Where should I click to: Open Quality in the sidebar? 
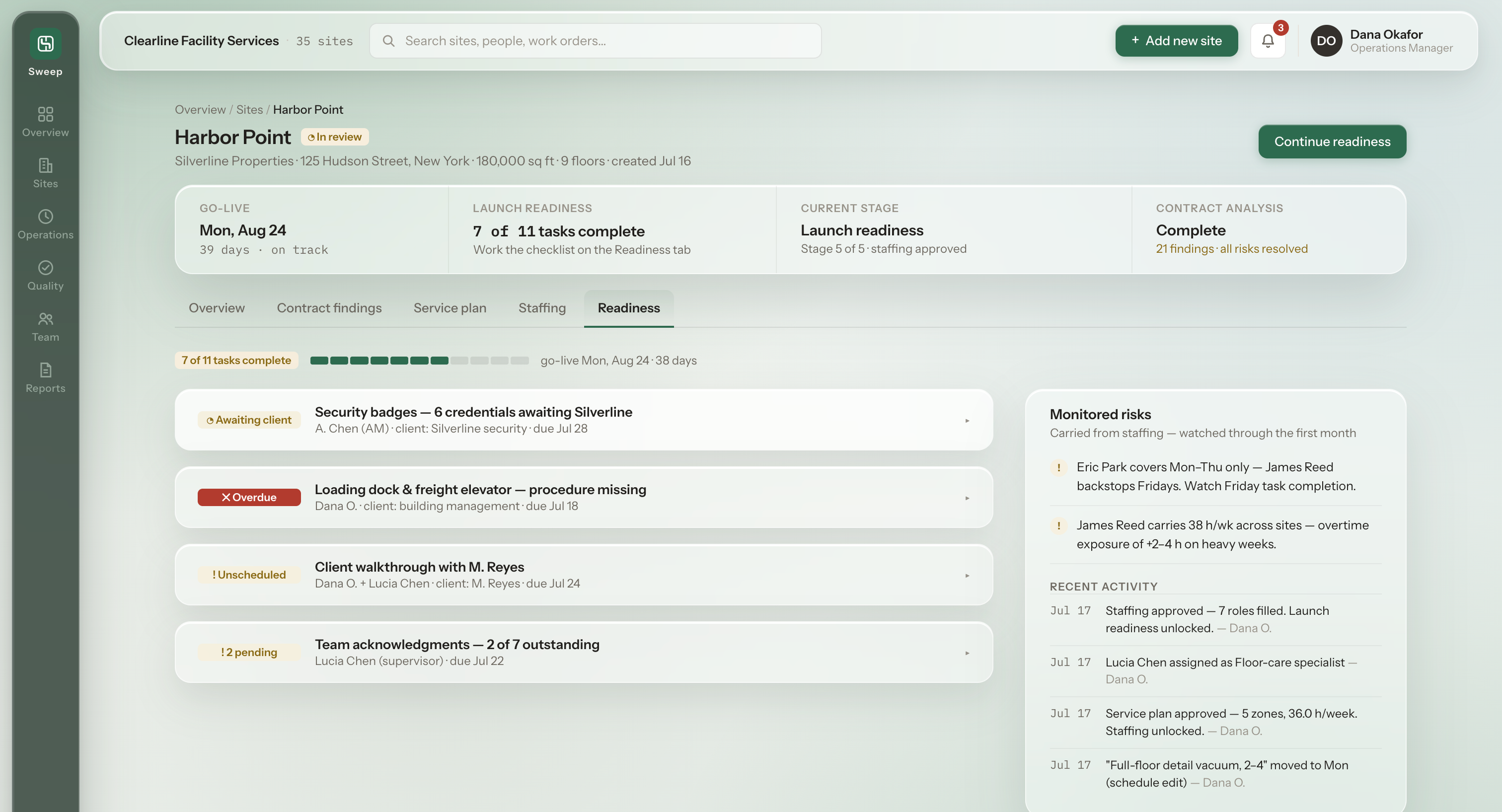coord(46,275)
